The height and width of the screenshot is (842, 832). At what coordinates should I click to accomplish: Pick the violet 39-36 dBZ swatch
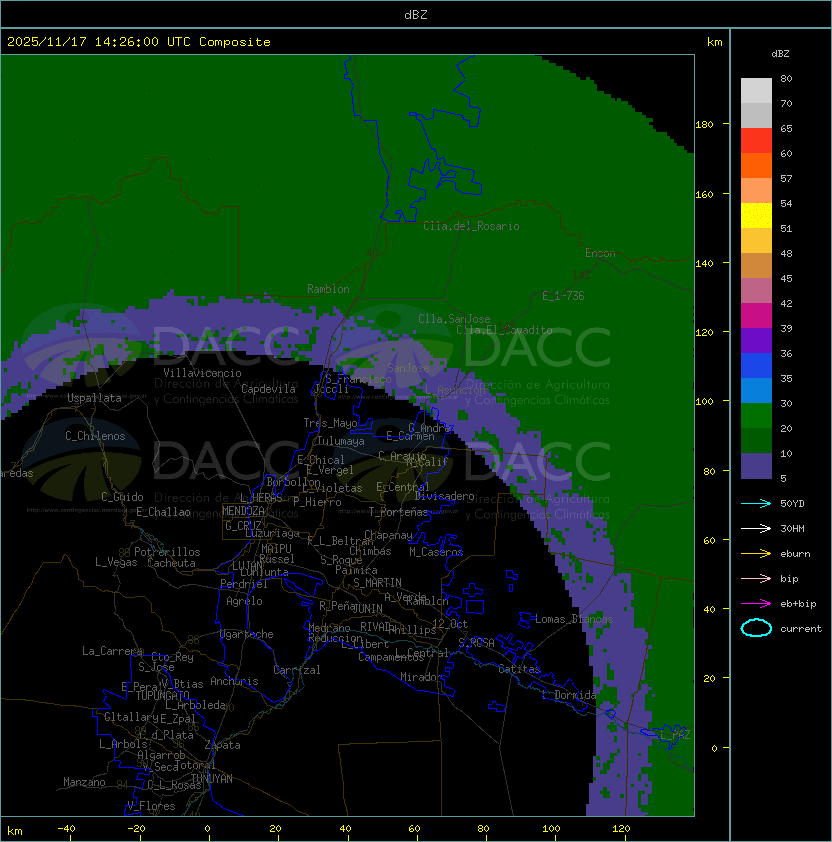[x=756, y=340]
